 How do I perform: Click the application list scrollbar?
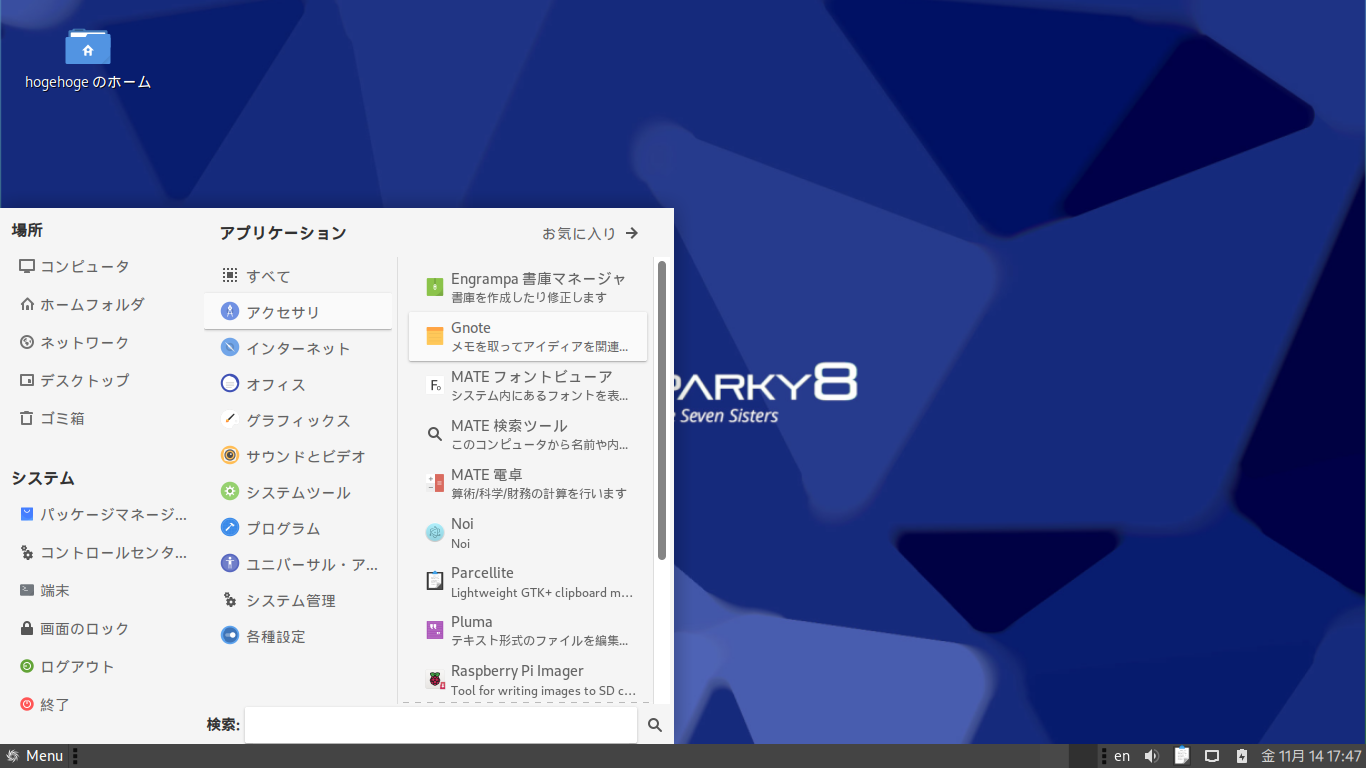662,410
